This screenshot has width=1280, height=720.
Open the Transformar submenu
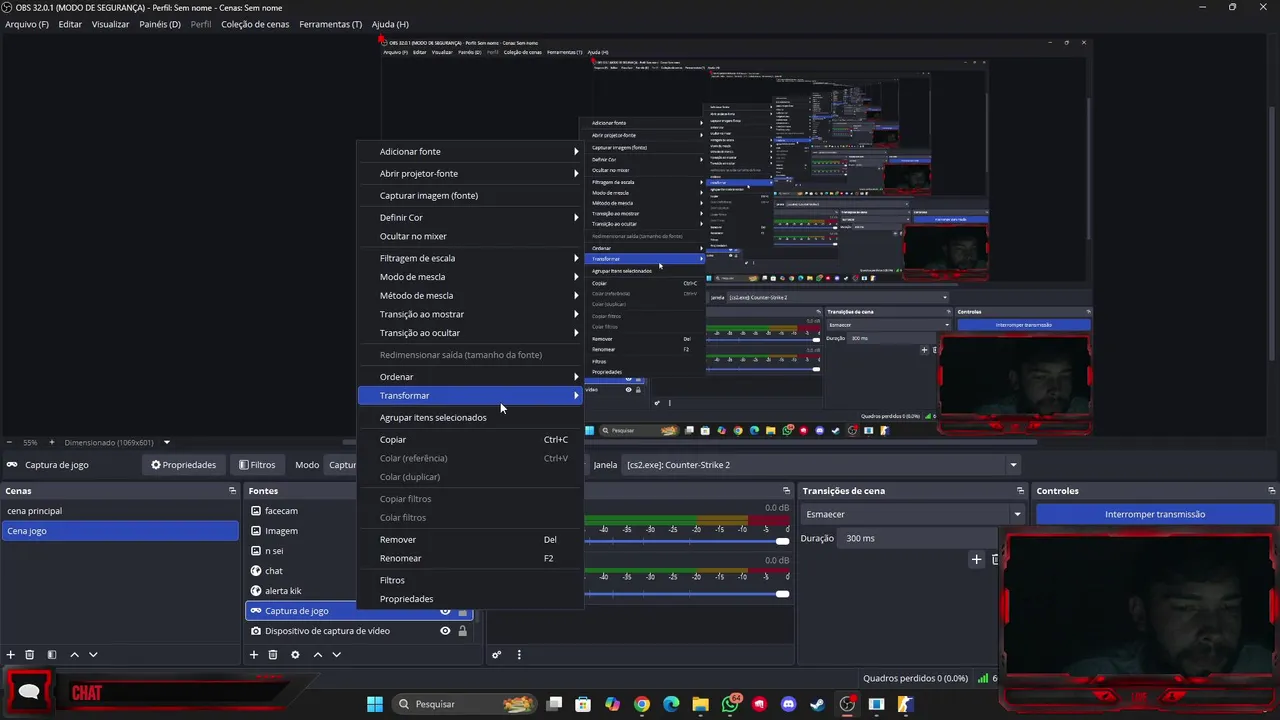point(470,396)
